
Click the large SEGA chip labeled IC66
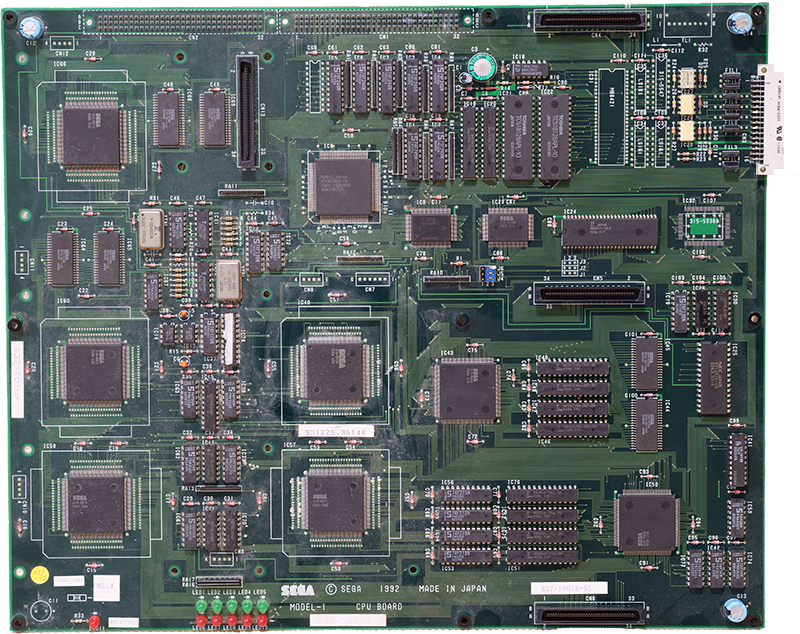pyautogui.click(x=92, y=136)
